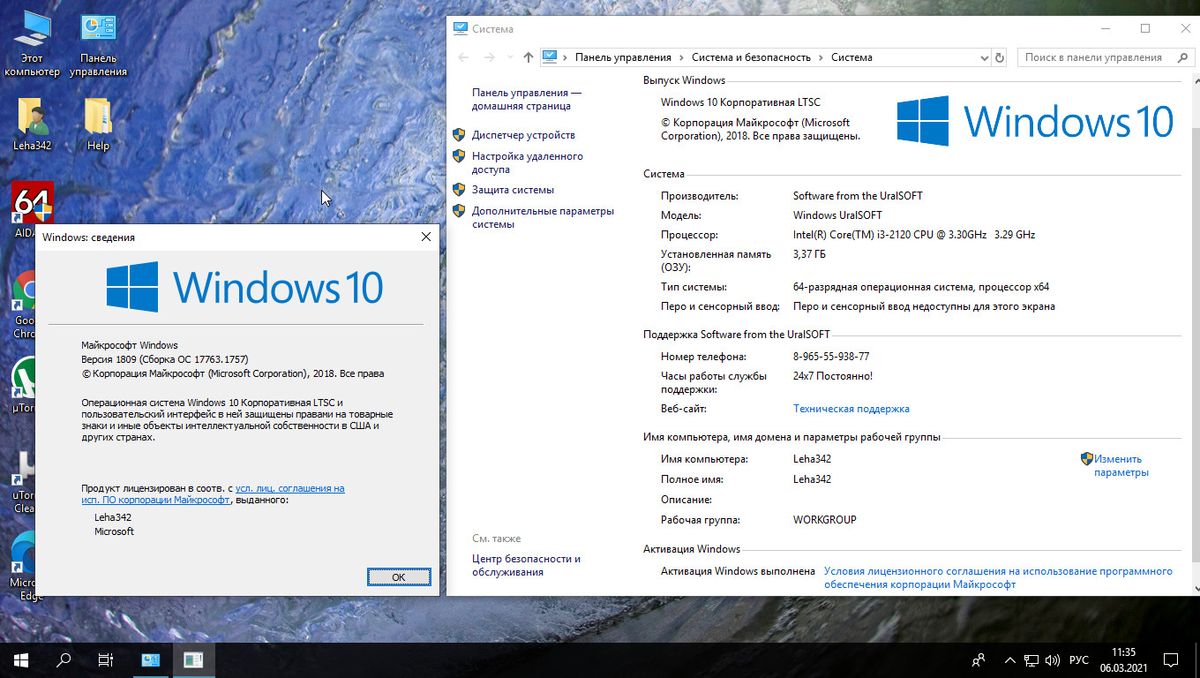Open the Action Center notifications icon
Viewport: 1200px width, 678px height.
(1171, 661)
